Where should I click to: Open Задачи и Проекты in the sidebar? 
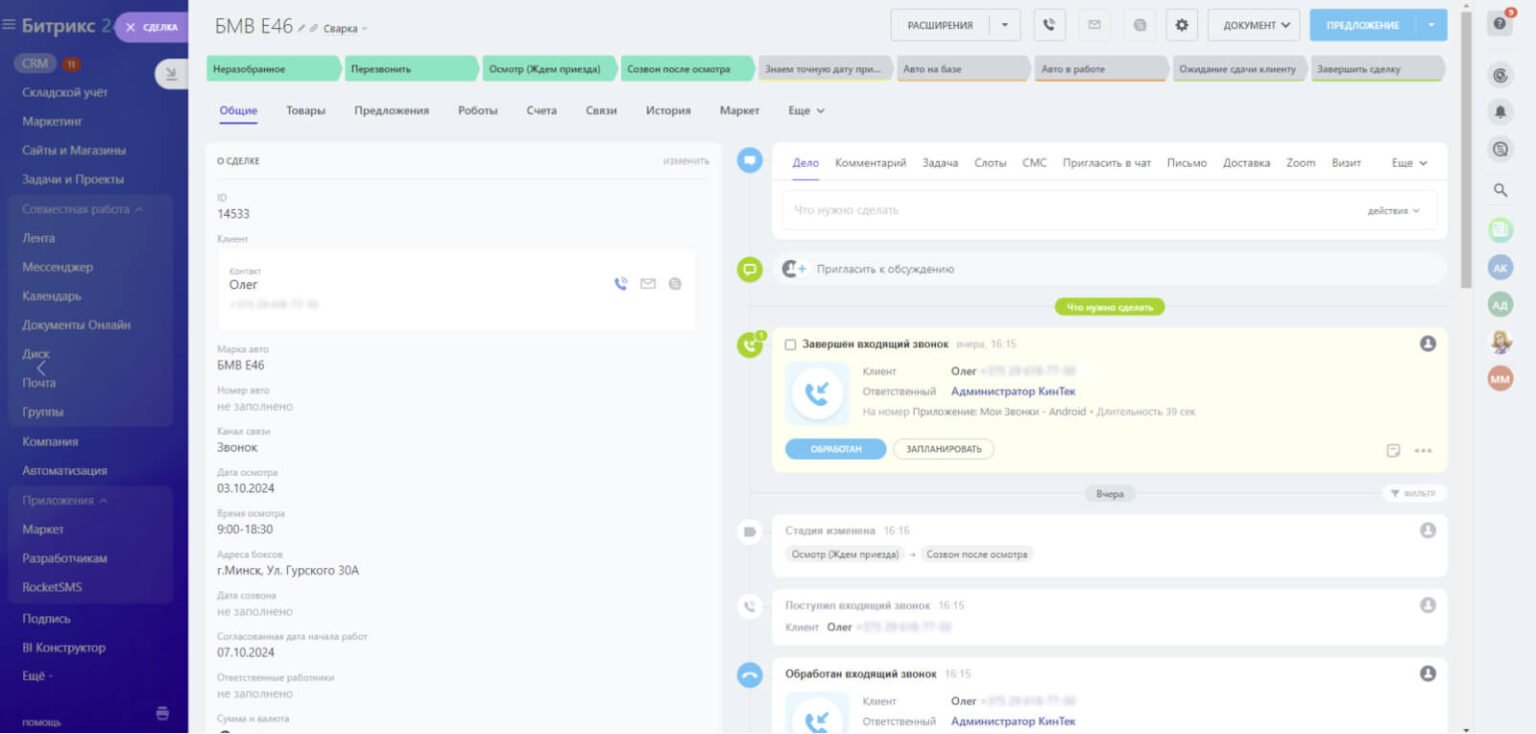pyautogui.click(x=73, y=180)
